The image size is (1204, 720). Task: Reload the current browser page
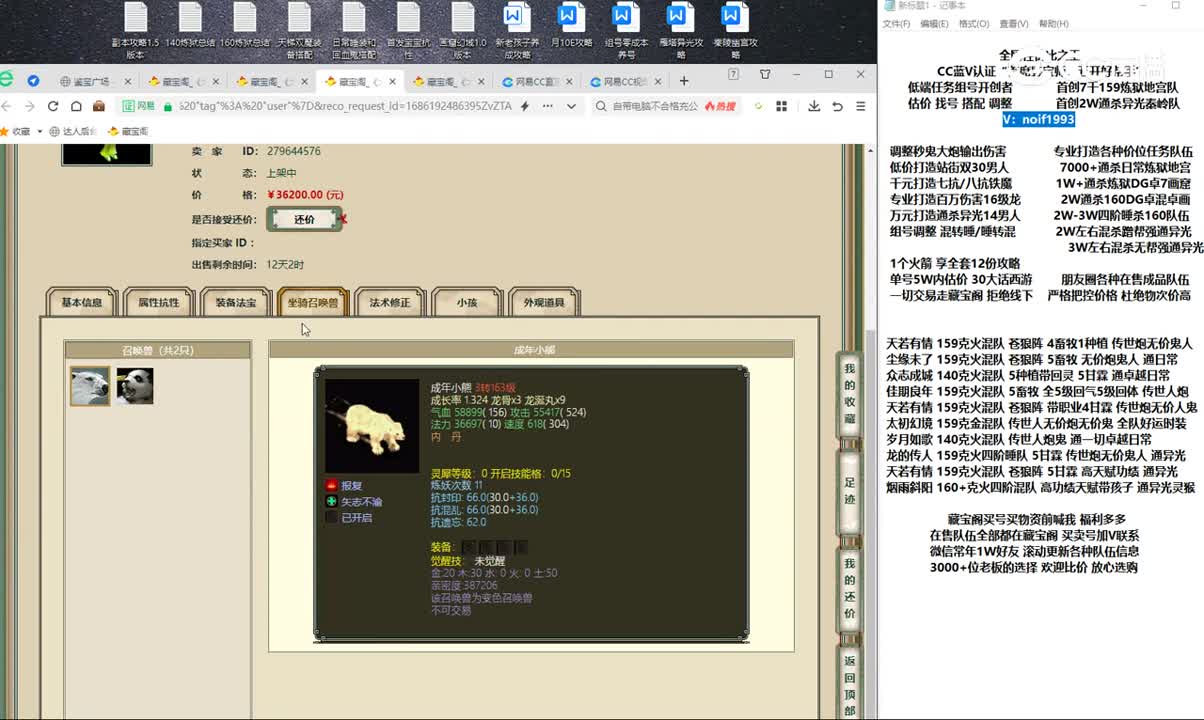[x=53, y=106]
